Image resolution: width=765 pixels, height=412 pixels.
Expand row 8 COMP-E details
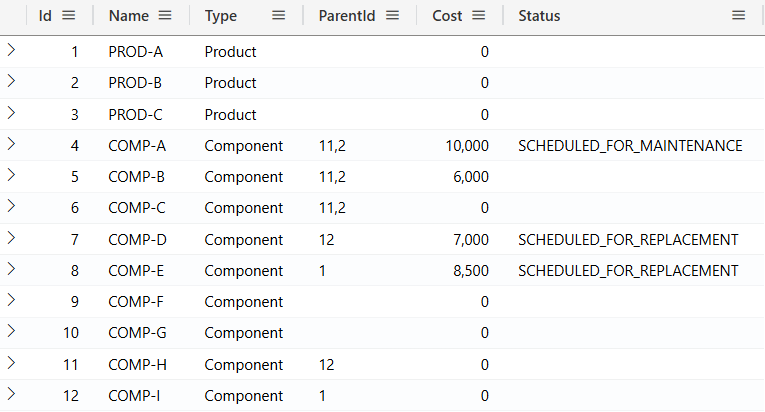12,269
